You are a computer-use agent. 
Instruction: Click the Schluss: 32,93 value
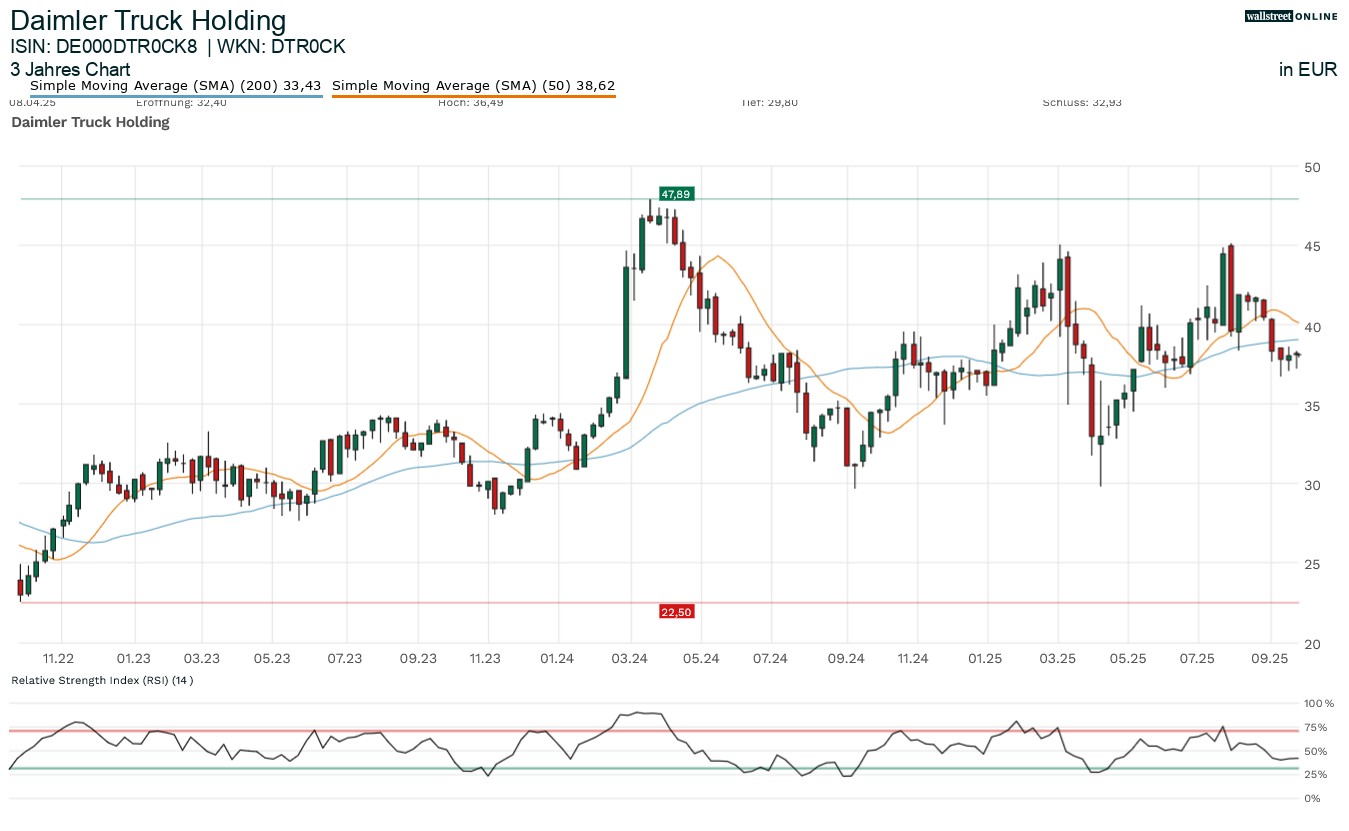click(x=1080, y=102)
